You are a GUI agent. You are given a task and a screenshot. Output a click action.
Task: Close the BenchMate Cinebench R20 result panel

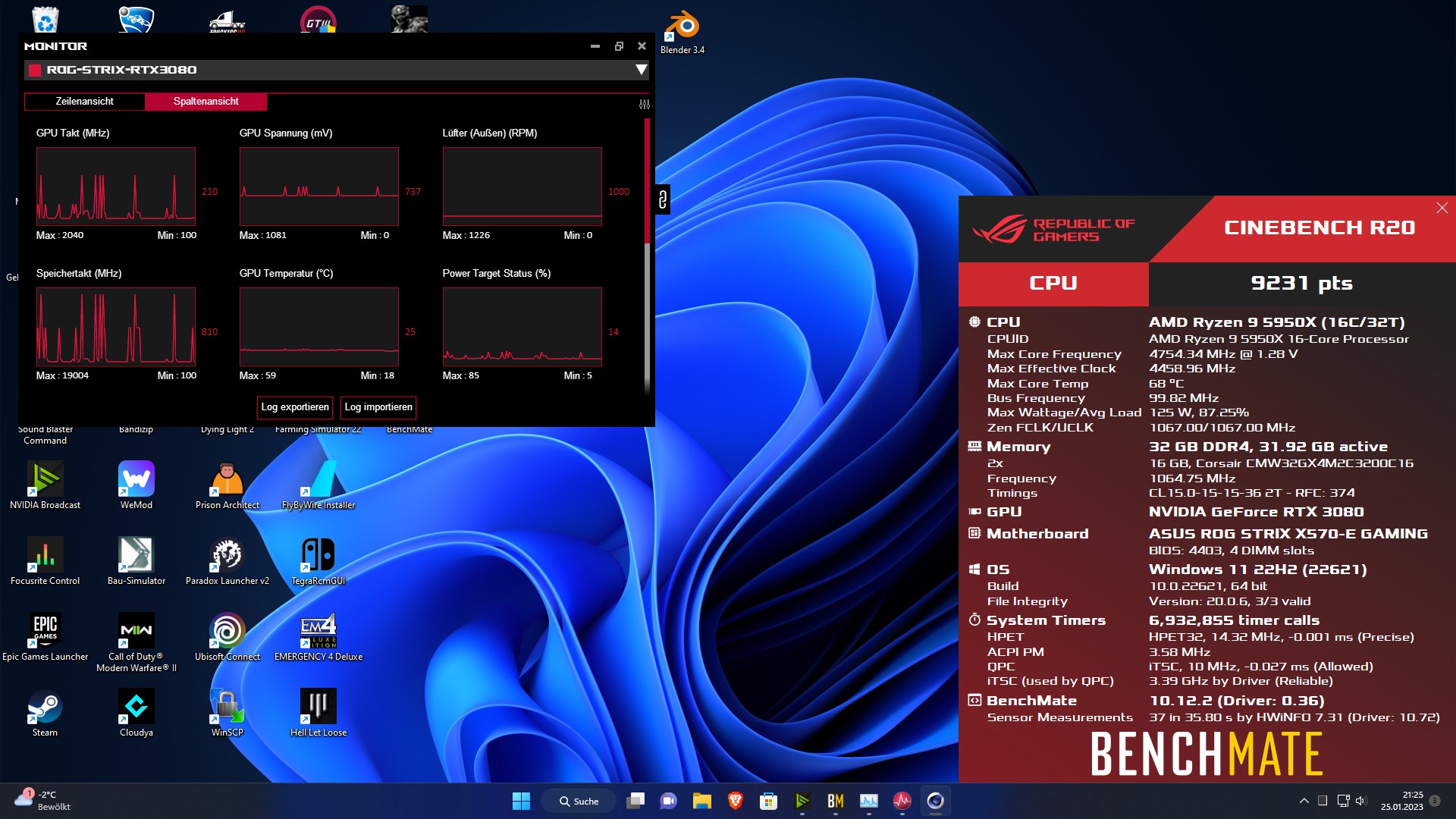tap(1442, 208)
